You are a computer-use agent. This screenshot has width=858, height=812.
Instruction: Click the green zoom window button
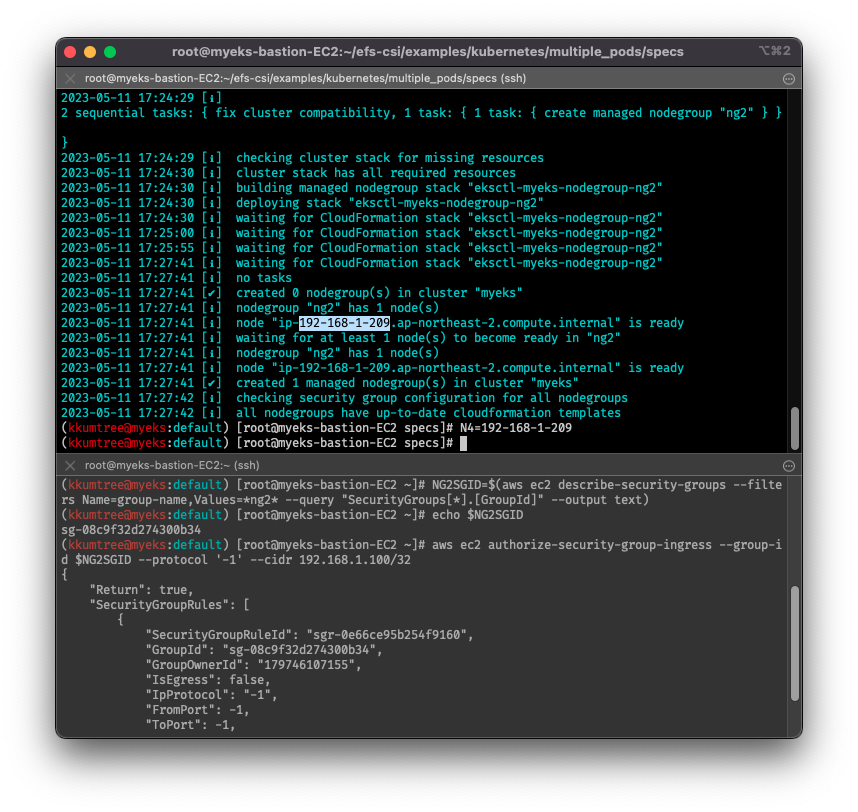pyautogui.click(x=110, y=52)
